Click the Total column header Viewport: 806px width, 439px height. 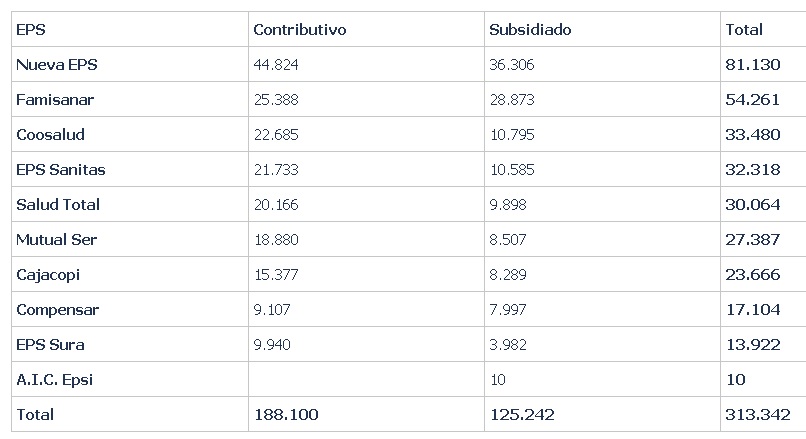tap(743, 30)
